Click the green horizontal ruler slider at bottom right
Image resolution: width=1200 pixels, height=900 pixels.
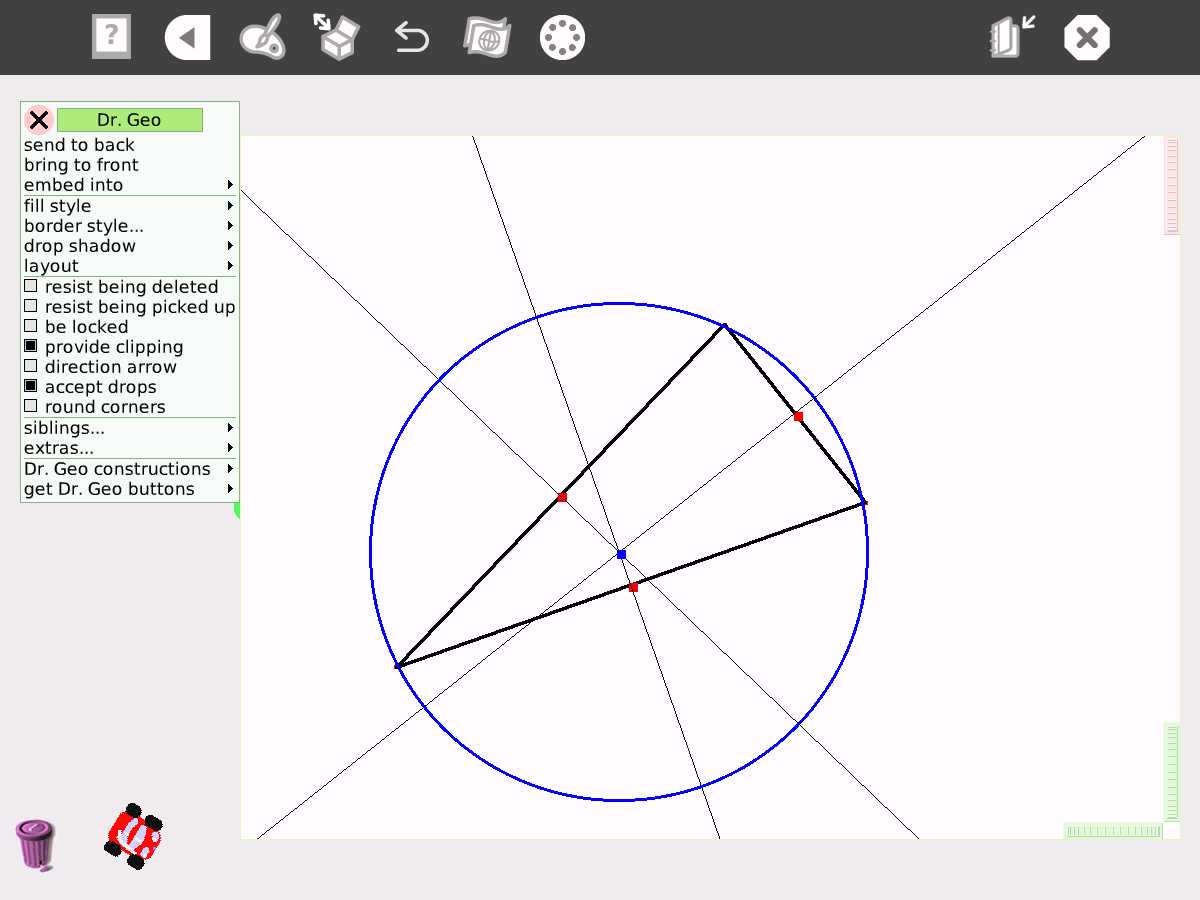(1113, 831)
